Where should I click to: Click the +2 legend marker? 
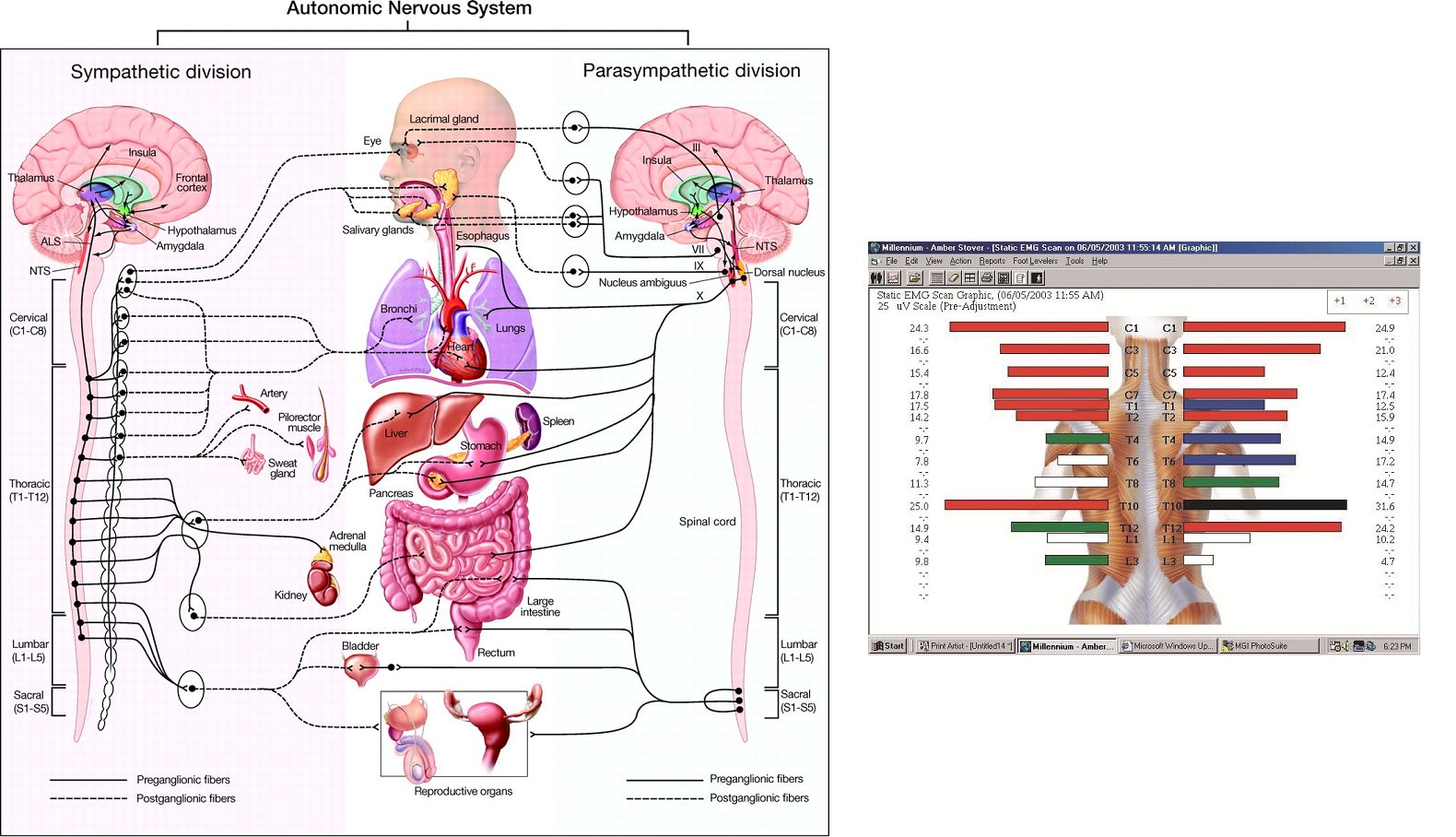point(1368,301)
